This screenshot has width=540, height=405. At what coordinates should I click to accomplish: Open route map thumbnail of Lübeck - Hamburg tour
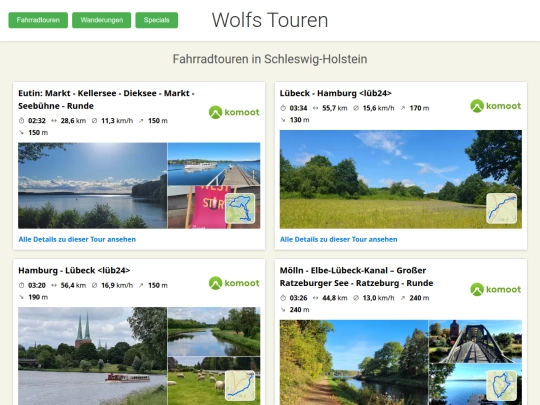click(x=501, y=208)
